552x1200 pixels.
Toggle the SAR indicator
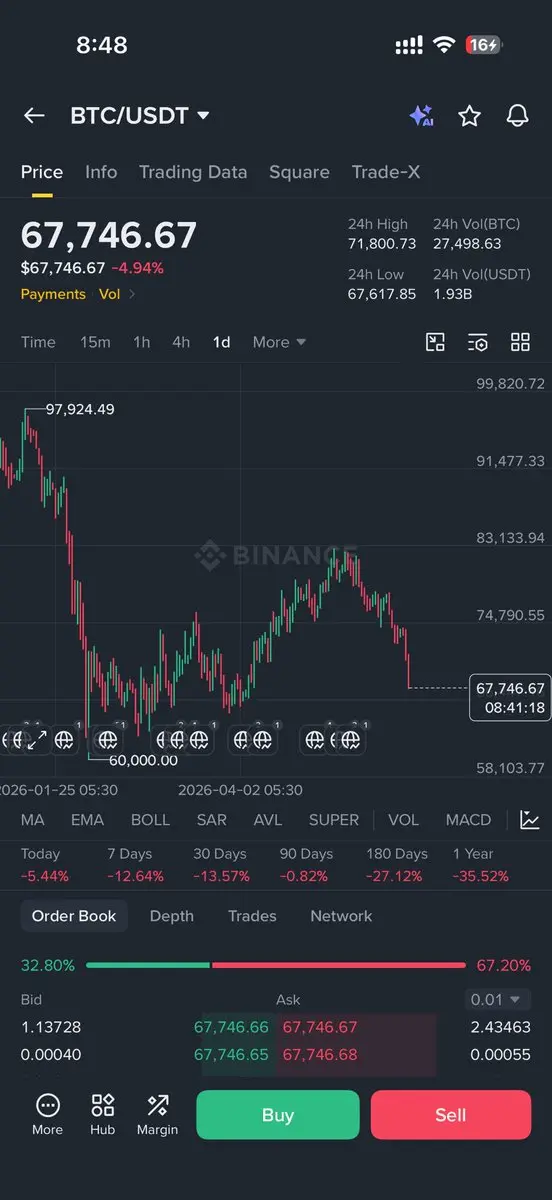(212, 820)
